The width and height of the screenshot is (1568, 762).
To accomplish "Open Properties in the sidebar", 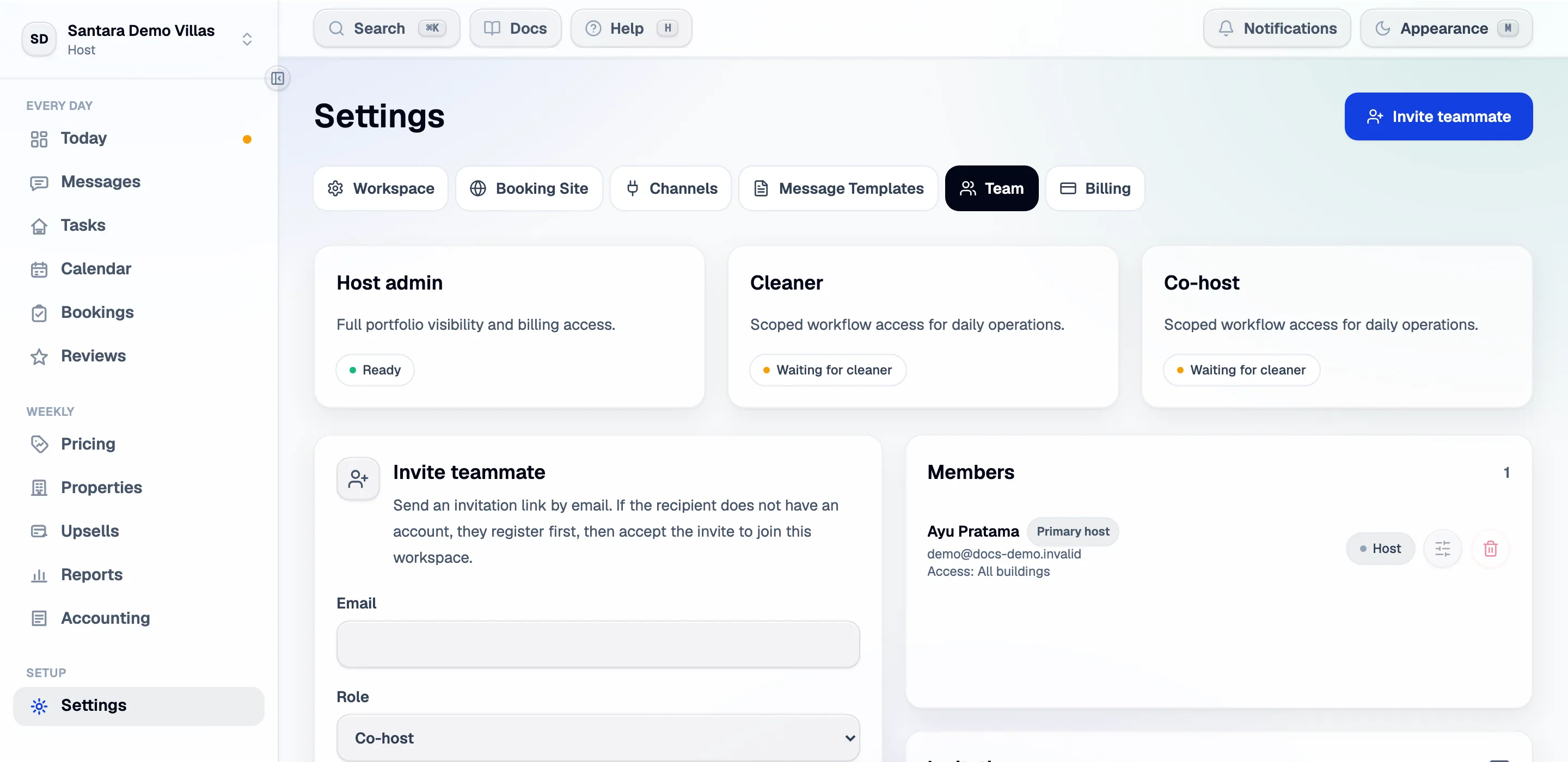I will coord(139,488).
